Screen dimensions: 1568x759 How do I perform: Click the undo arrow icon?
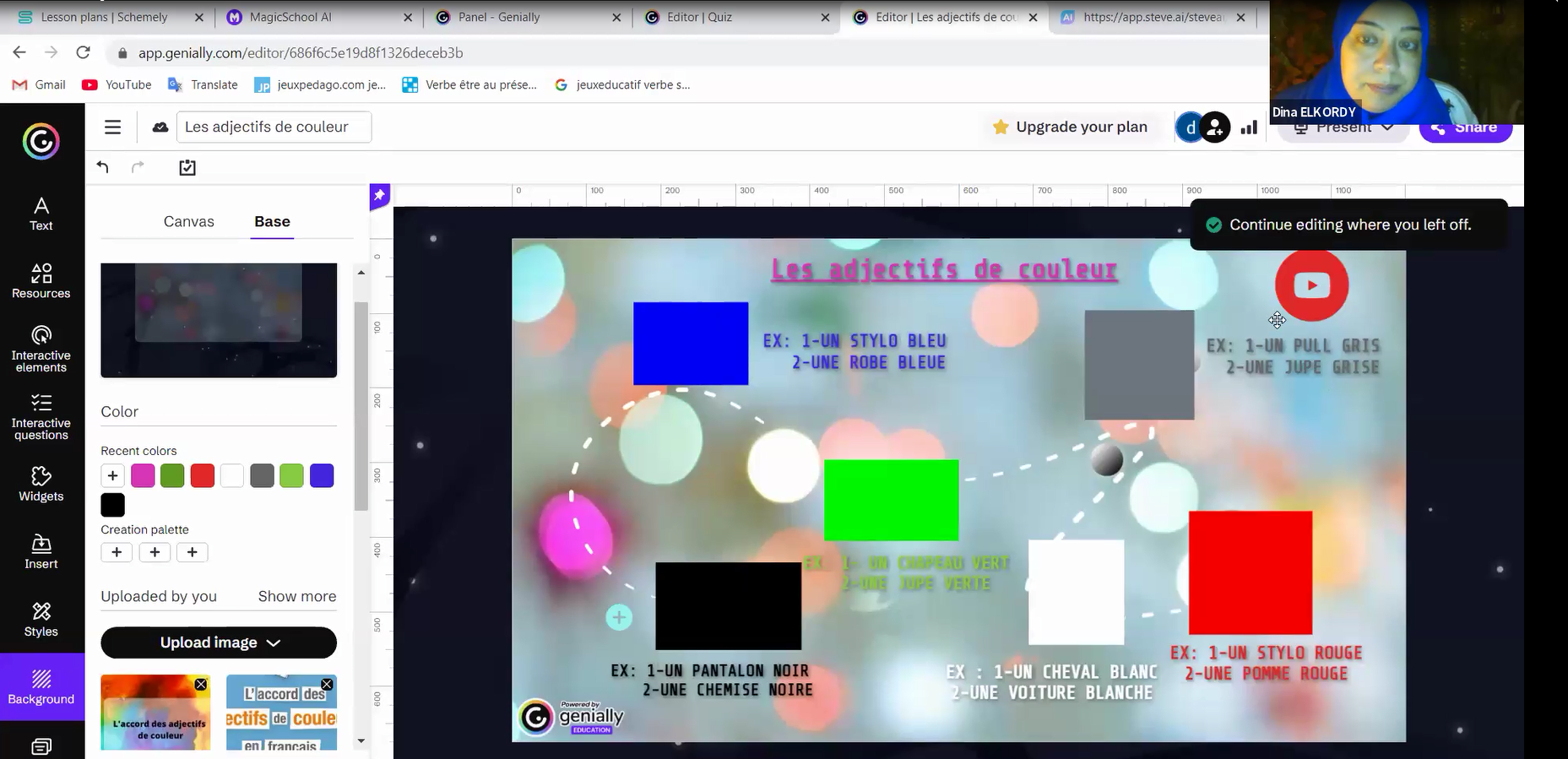[103, 167]
